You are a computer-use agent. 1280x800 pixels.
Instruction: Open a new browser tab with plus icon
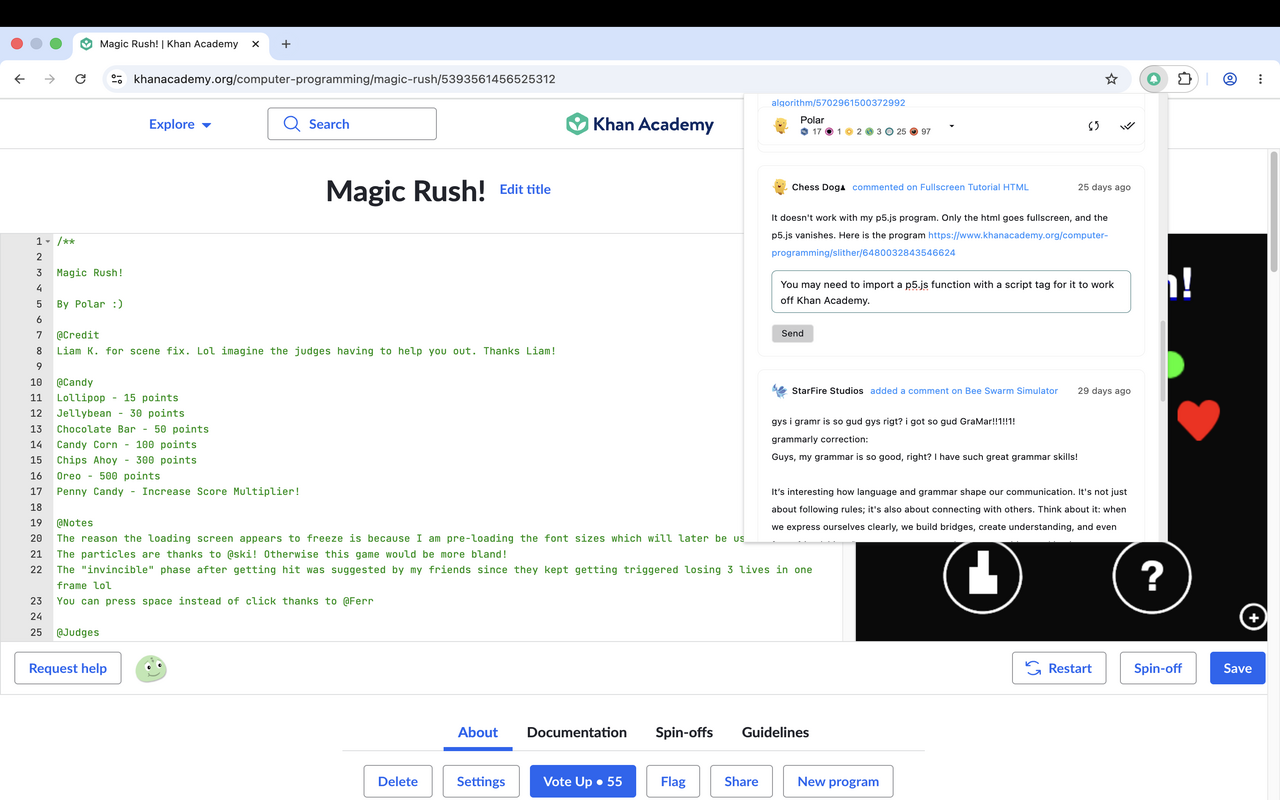tap(286, 44)
